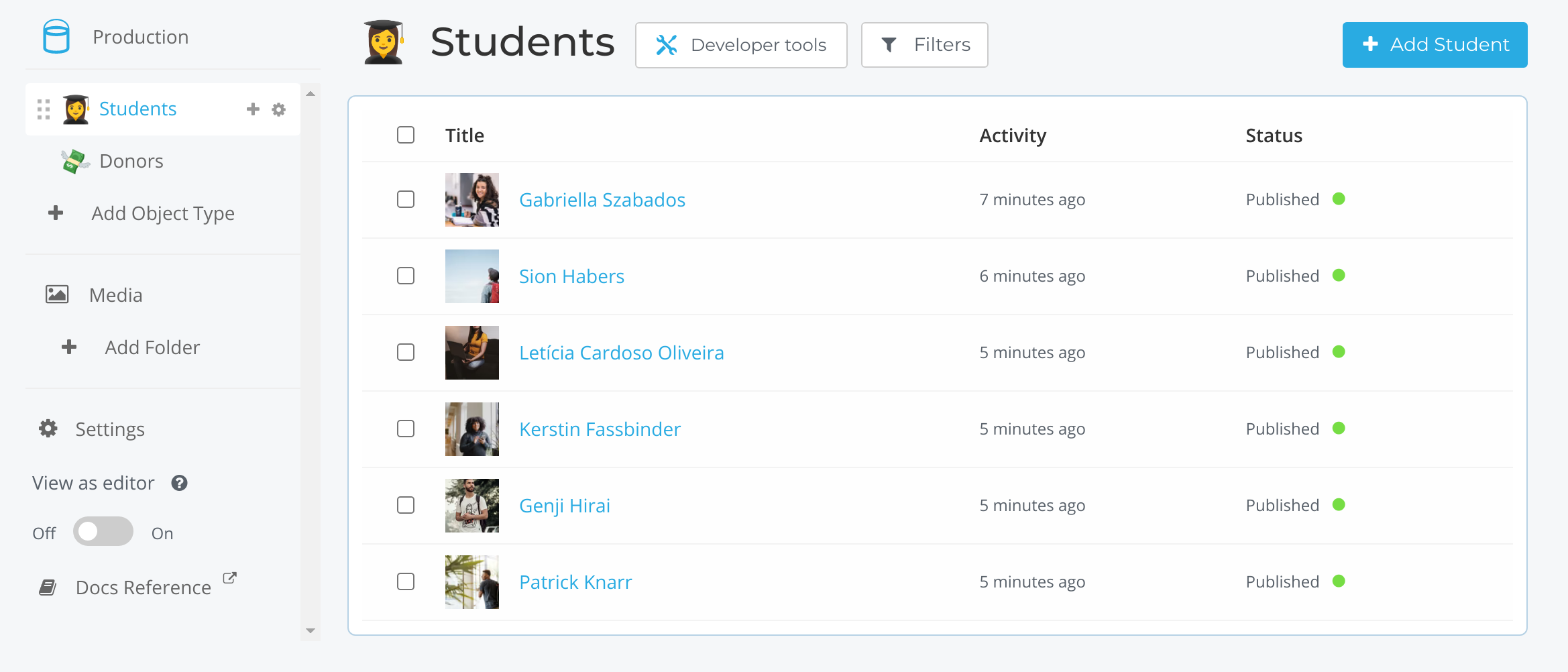Add a new Student via sidebar plus icon
The image size is (1568, 672).
point(253,109)
